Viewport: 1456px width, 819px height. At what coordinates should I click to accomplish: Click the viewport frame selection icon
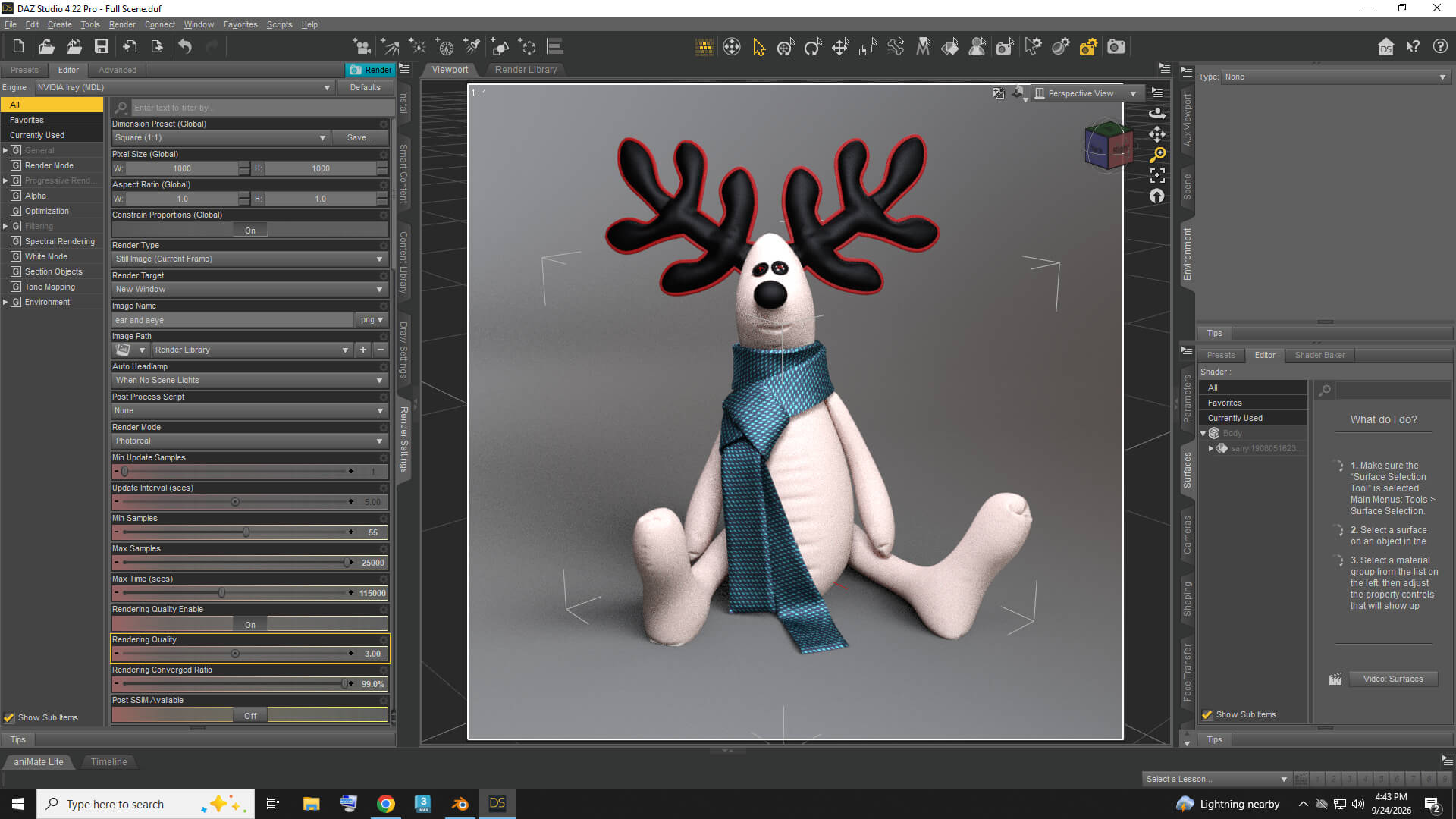1157,175
